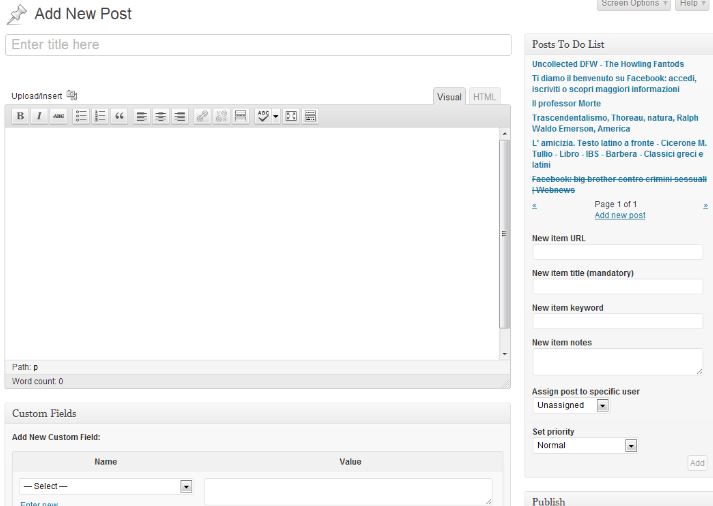Click the Add button in to-do list
713x506 pixels.
pos(697,463)
